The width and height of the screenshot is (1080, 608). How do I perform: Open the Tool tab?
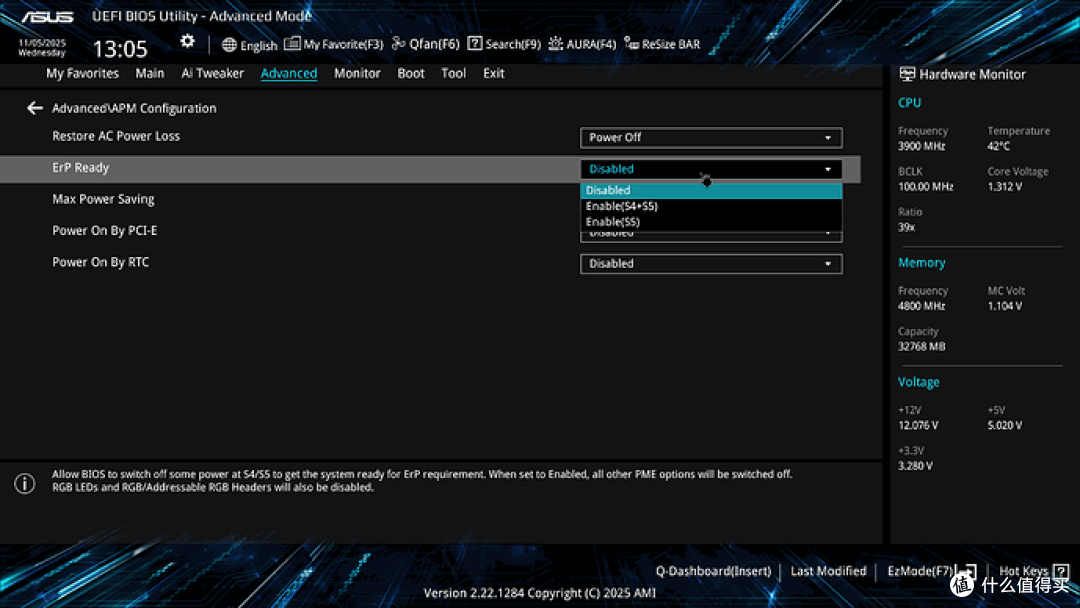[453, 73]
